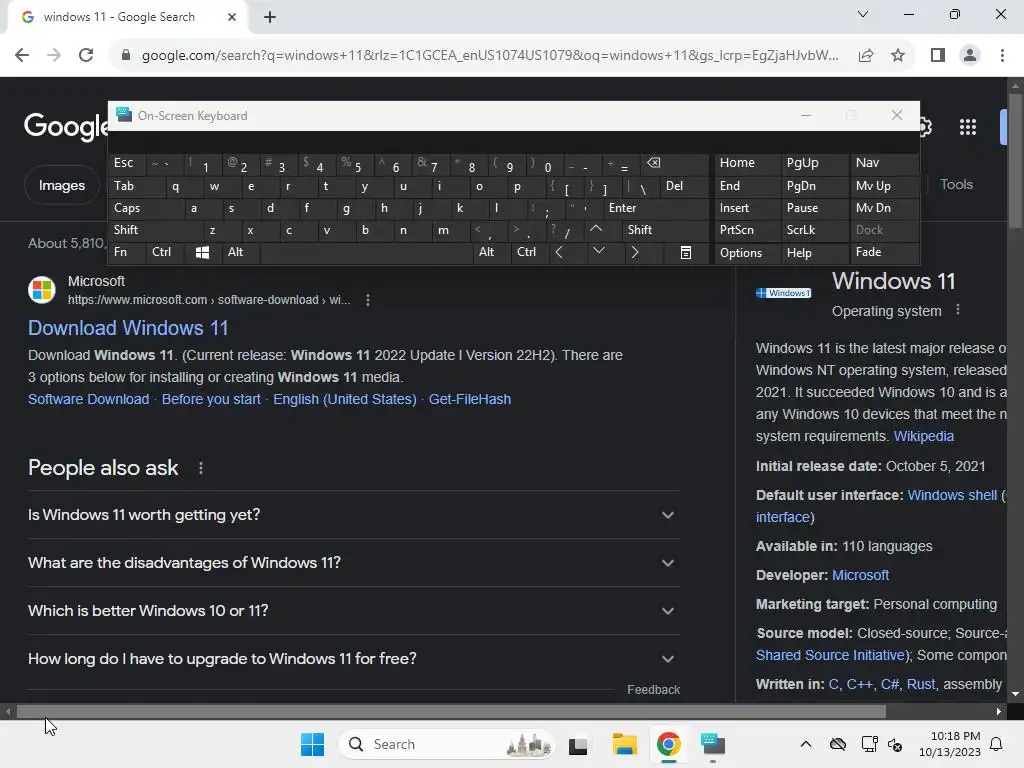
Task: Tap the right arrow key on the On-Screen Keyboard
Action: [x=634, y=252]
